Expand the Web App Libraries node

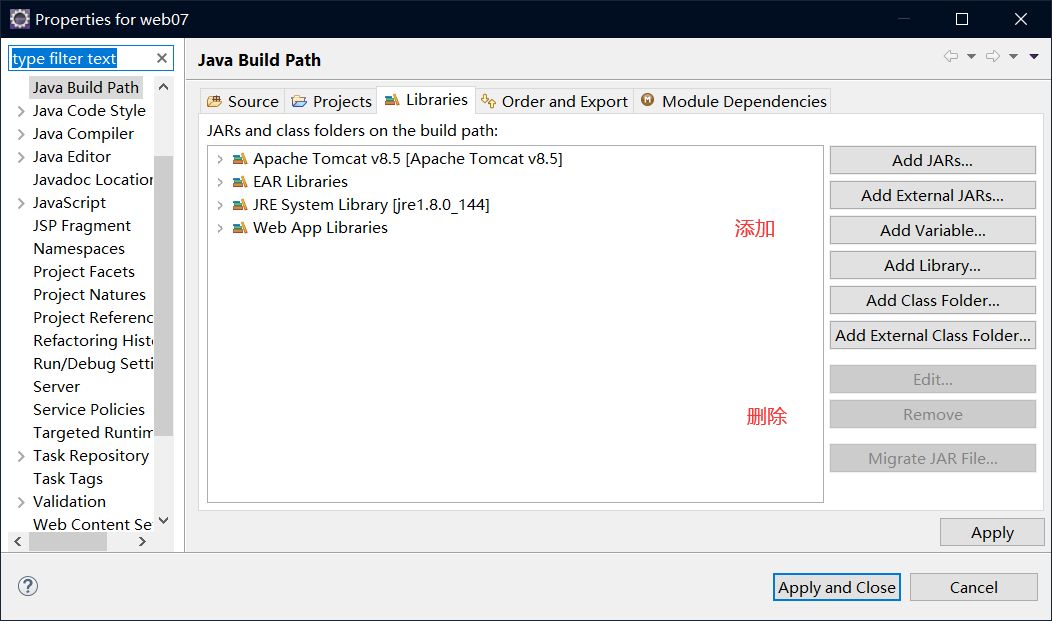[220, 228]
